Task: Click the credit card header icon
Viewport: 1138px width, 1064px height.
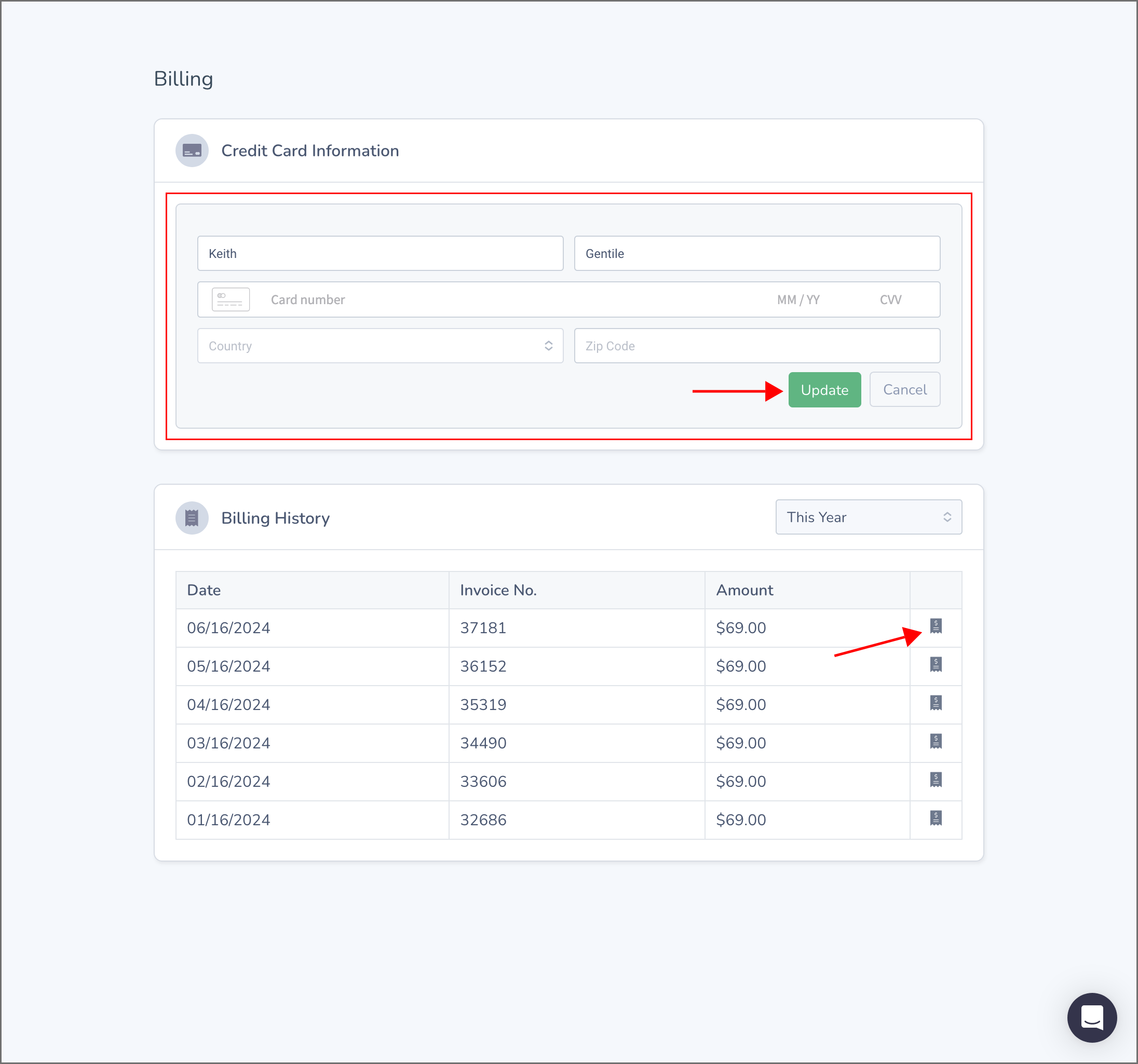Action: [192, 151]
